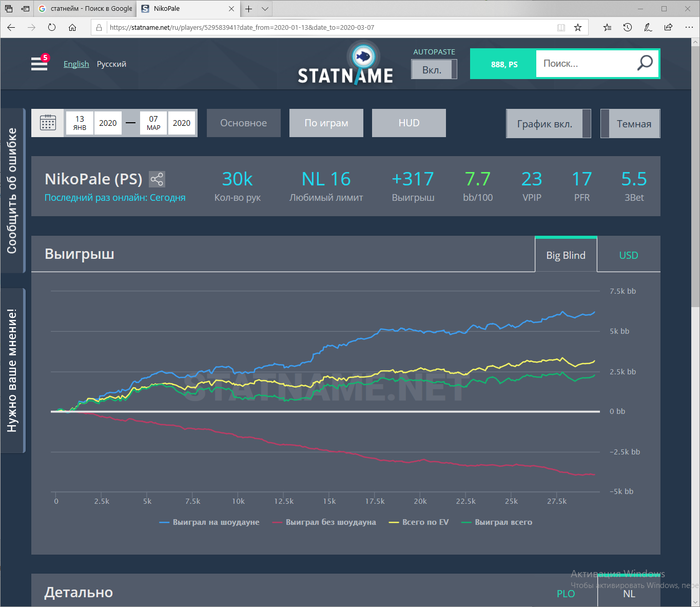Viewport: 700px width, 607px height.
Task: Click the 17 PFR stat
Action: click(x=582, y=186)
